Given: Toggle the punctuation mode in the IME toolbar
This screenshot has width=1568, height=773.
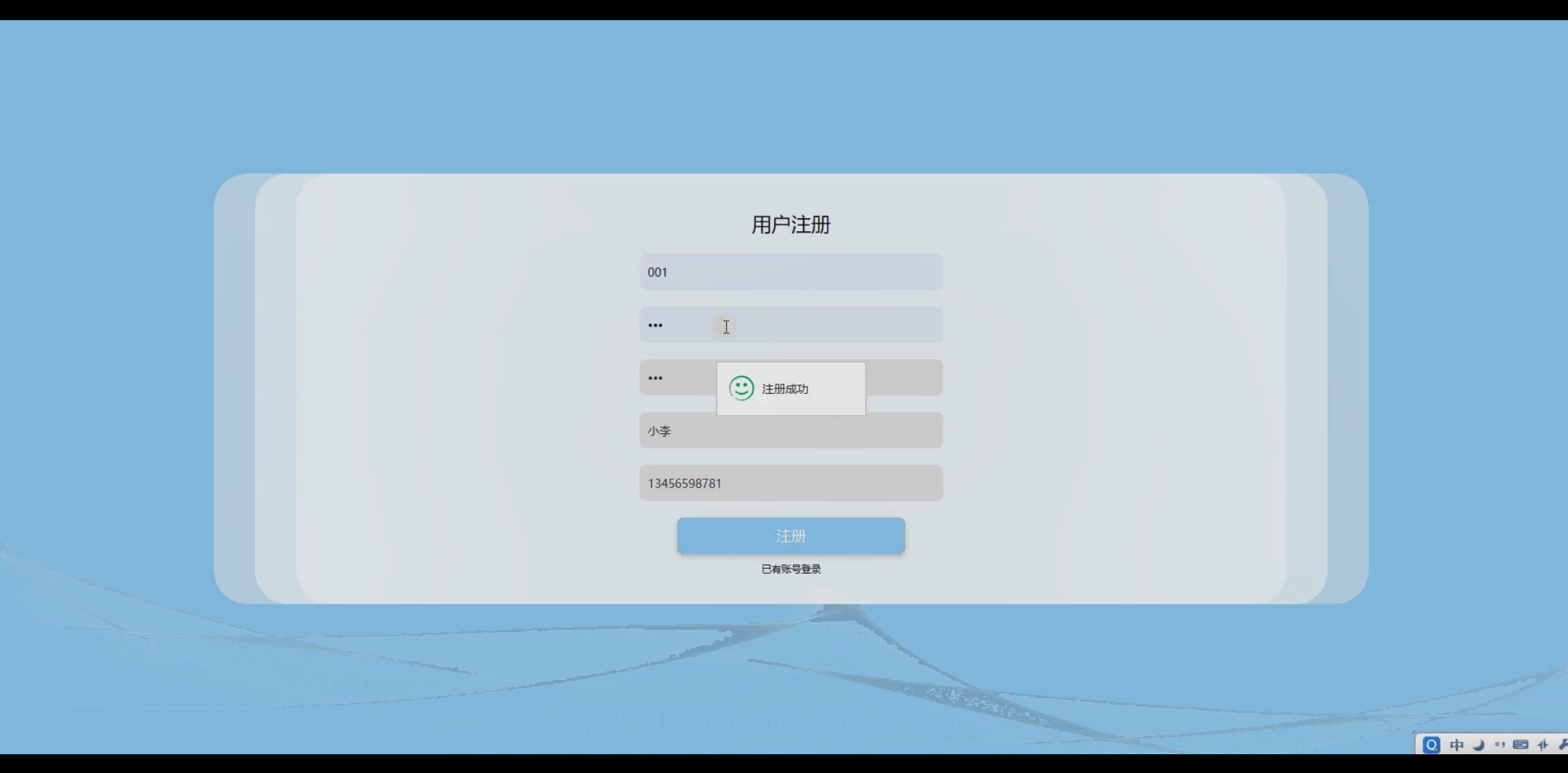Looking at the screenshot, I should click(1500, 745).
